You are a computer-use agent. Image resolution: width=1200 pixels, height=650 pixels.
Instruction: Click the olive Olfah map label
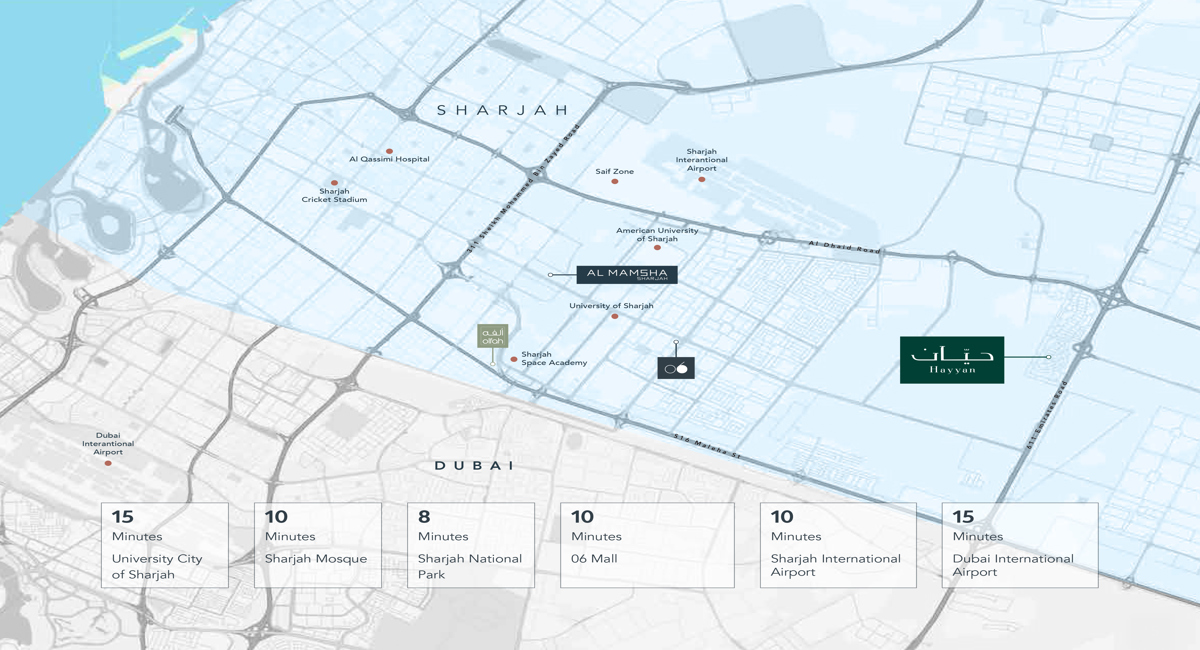pos(495,334)
